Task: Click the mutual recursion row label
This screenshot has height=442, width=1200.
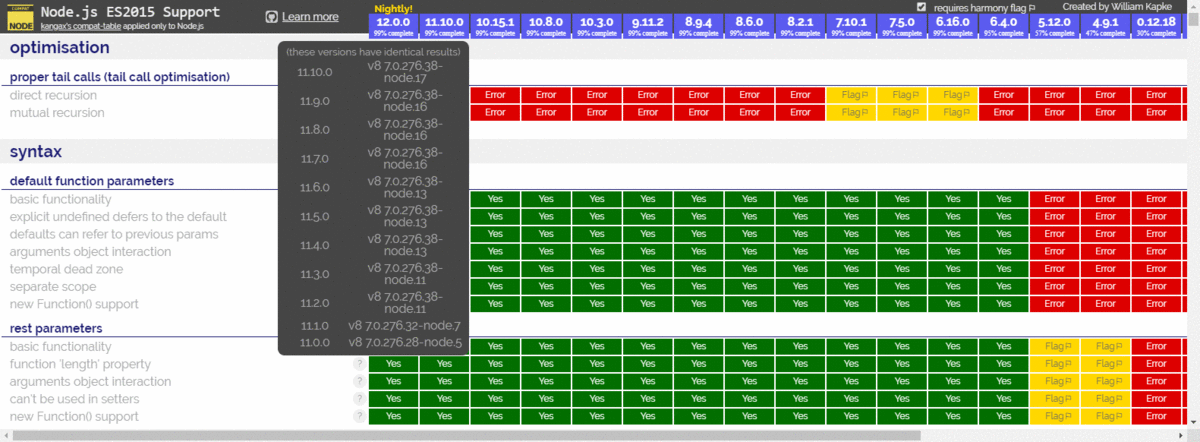Action: (x=57, y=113)
